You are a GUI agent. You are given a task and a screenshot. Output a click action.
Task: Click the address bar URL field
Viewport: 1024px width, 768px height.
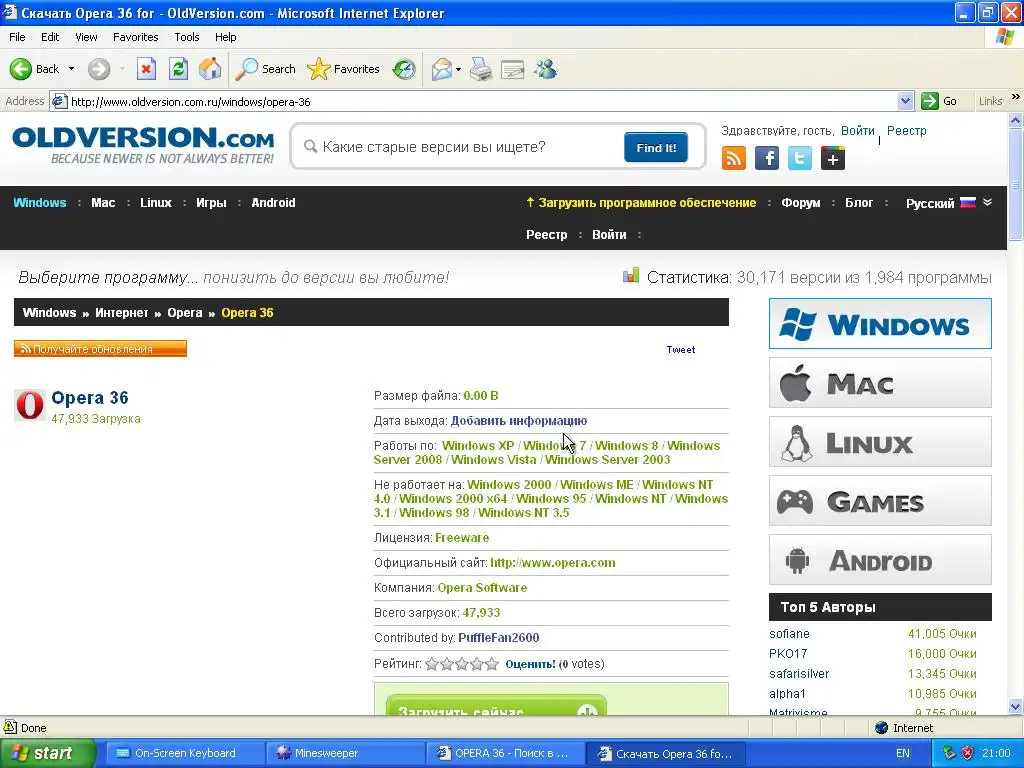tap(480, 101)
